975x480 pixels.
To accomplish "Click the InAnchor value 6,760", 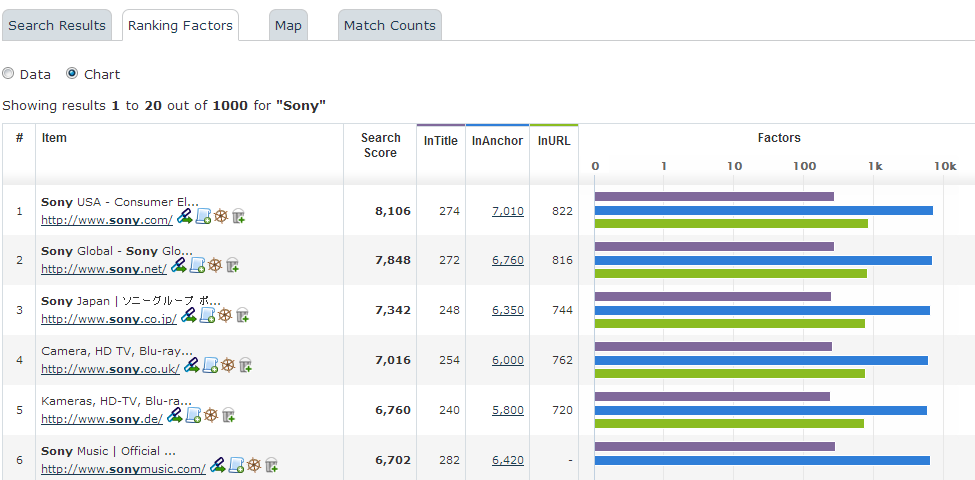I will click(x=507, y=261).
